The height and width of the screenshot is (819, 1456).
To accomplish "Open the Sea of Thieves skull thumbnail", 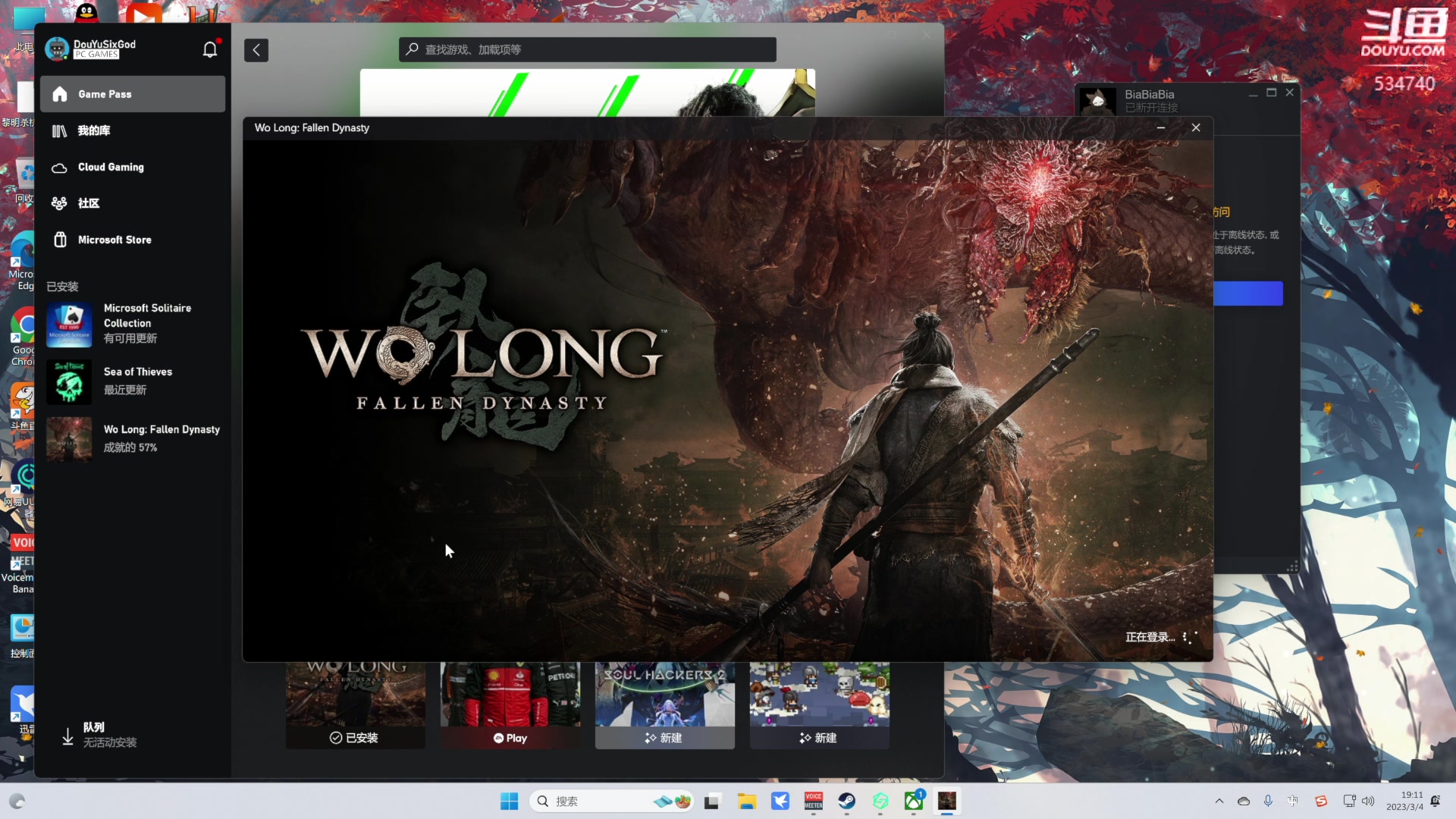I will 69,381.
